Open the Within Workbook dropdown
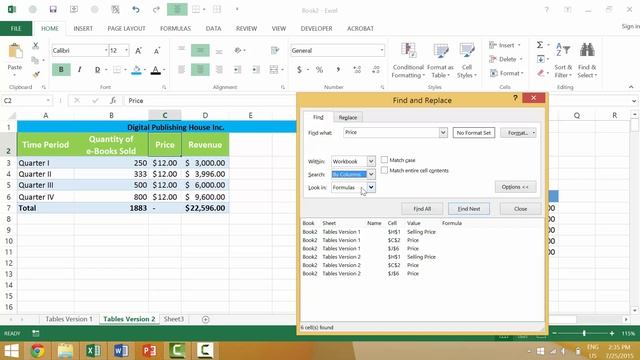640x360 pixels. point(371,162)
